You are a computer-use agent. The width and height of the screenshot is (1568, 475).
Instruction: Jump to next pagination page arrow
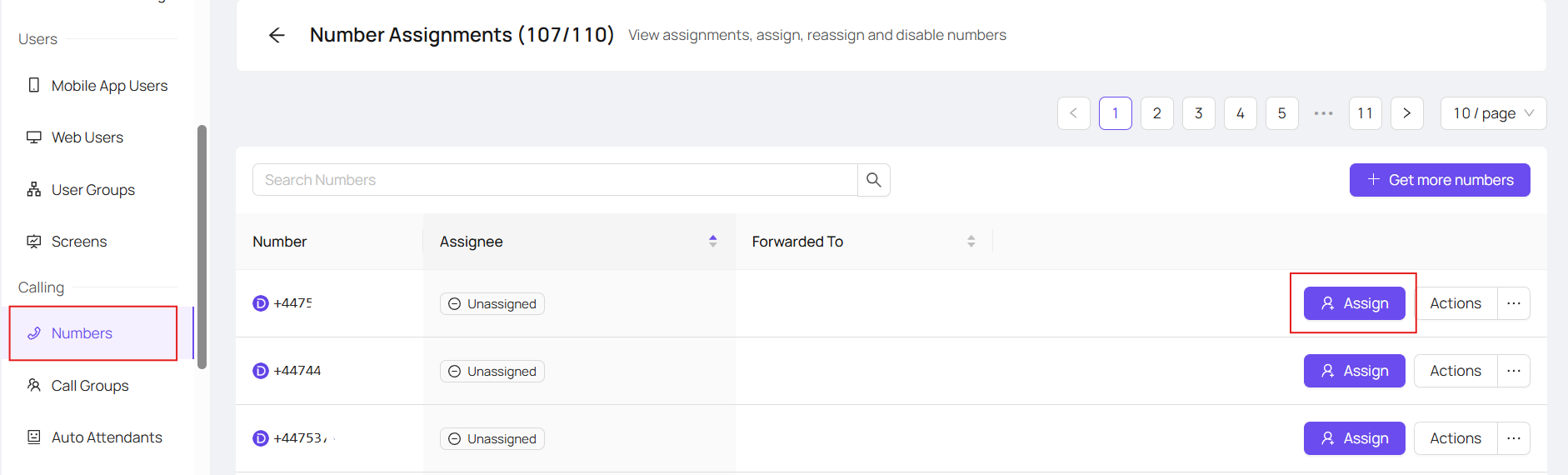[1407, 113]
